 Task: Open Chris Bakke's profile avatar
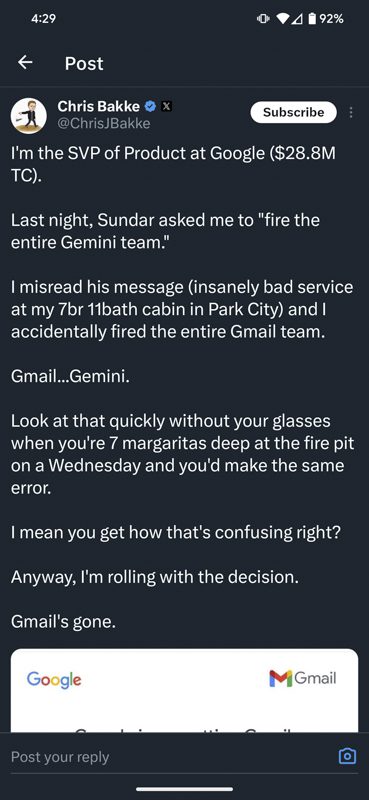(29, 115)
